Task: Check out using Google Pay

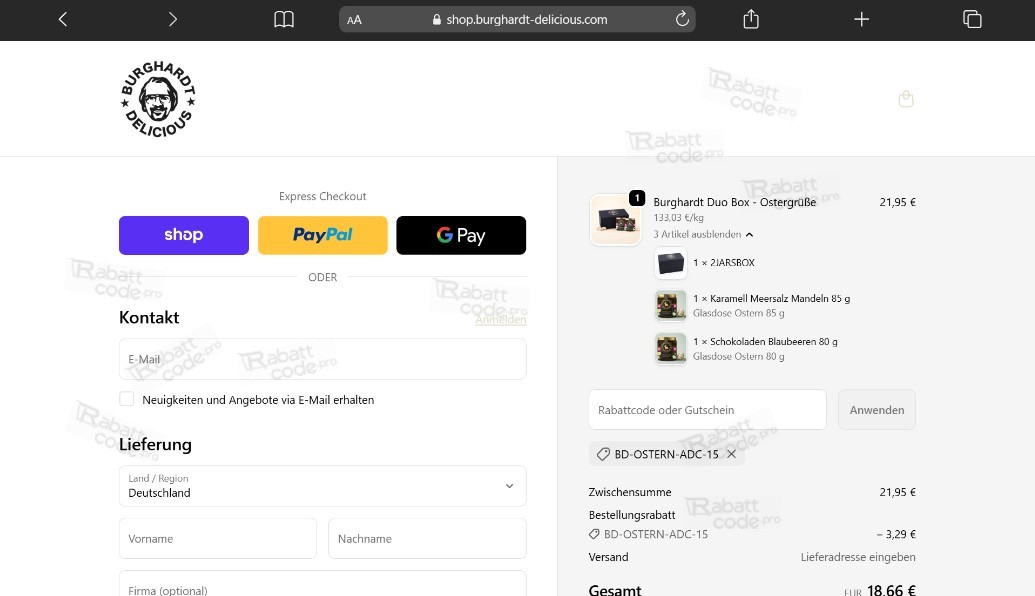Action: [x=461, y=235]
